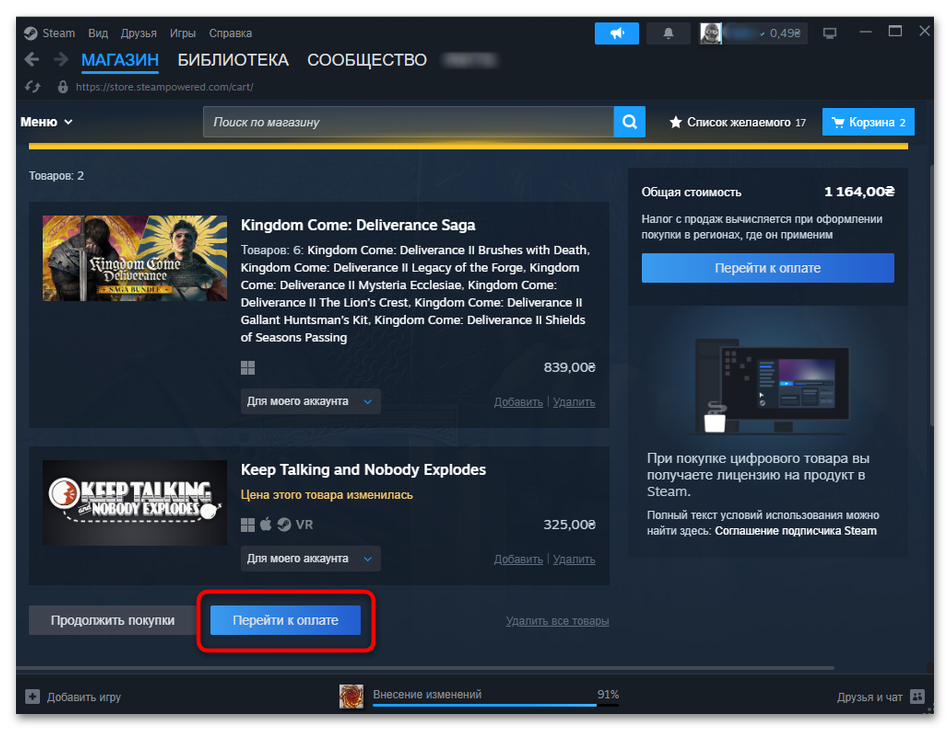This screenshot has width=950, height=730.
Task: Go forward with the right arrow
Action: [x=61, y=59]
